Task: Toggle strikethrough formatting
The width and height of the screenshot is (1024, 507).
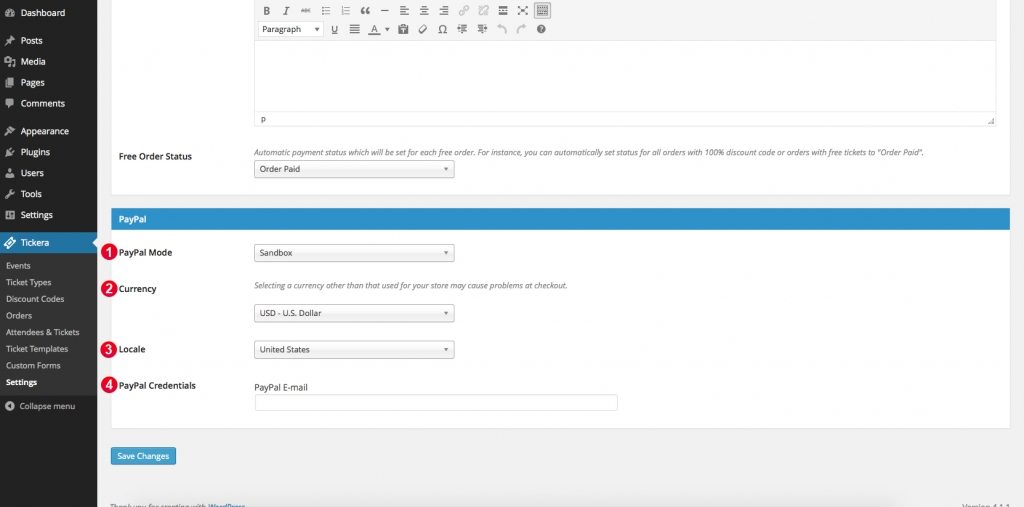Action: (x=305, y=11)
